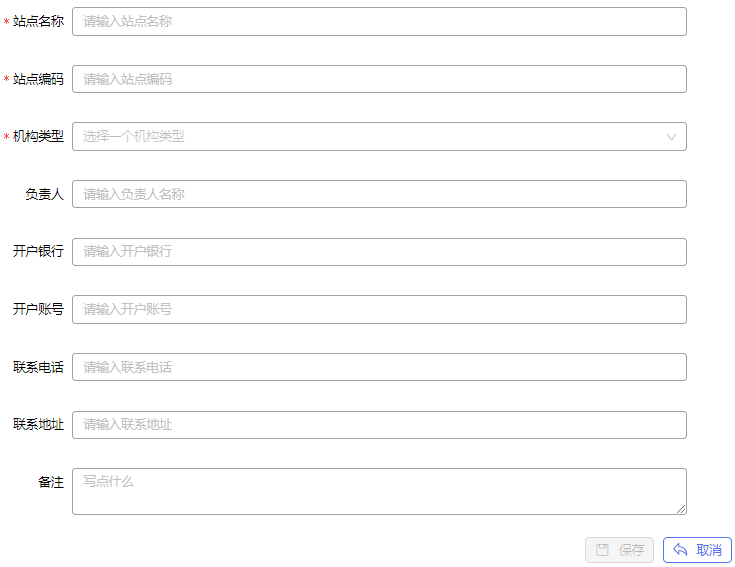Image resolution: width=735 pixels, height=567 pixels.
Task: Open the 选择一个机构类型 combo box
Action: coord(379,136)
